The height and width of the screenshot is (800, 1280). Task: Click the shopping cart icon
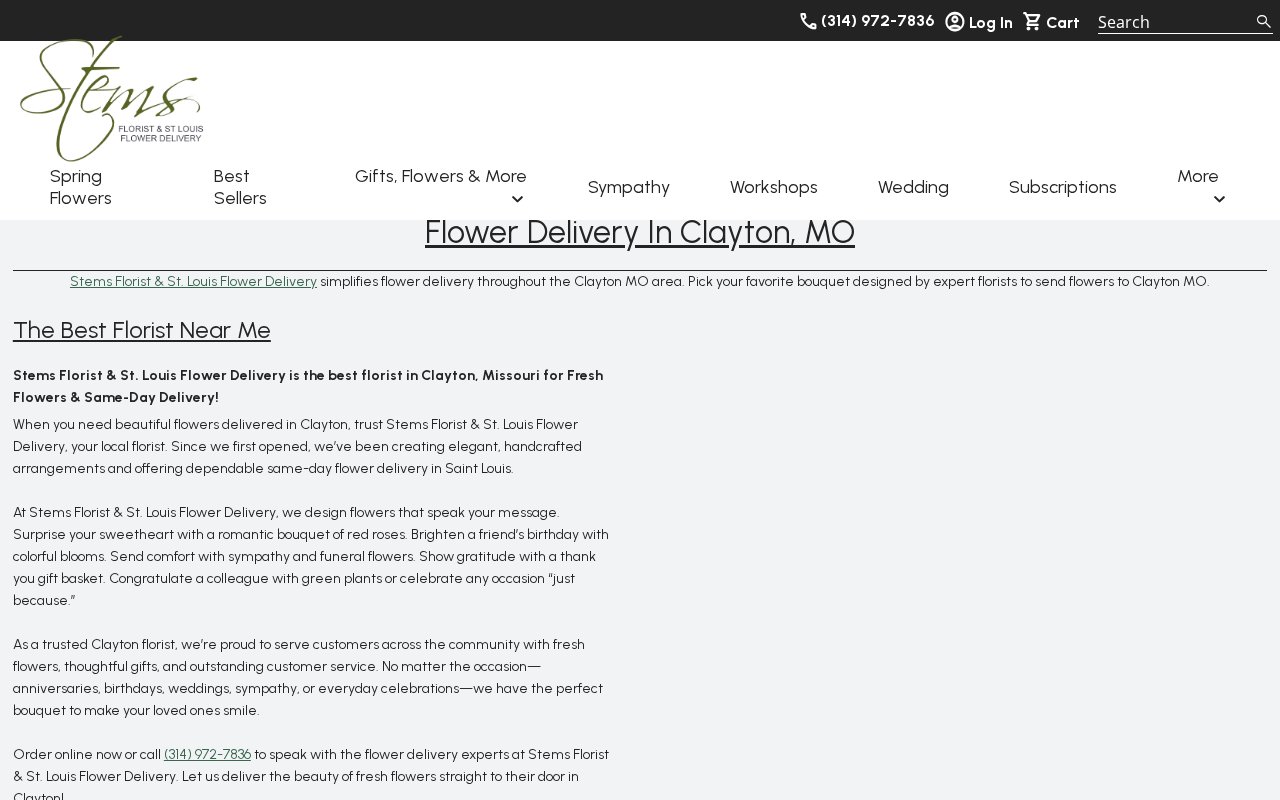pos(1033,21)
